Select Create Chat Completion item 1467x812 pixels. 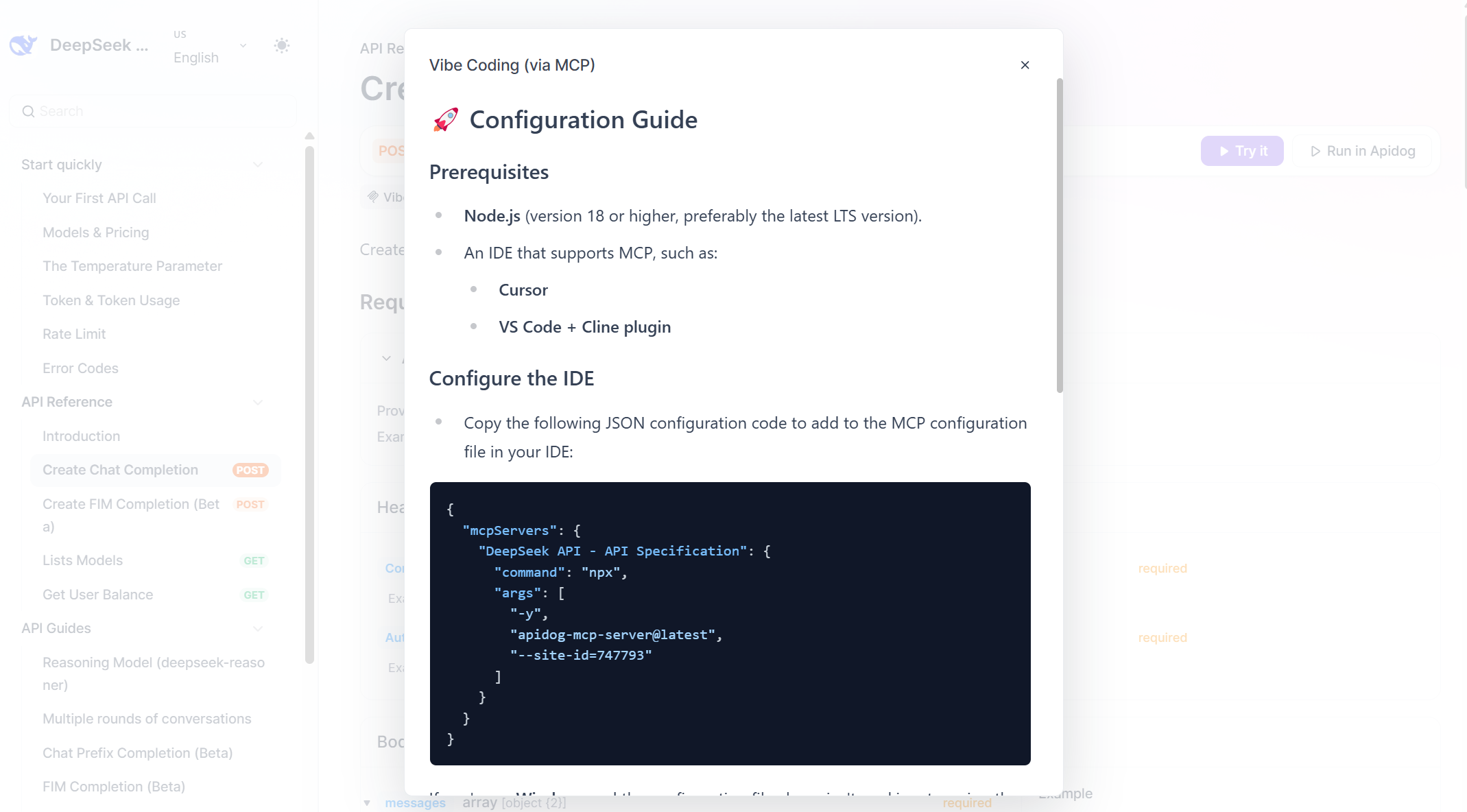[156, 470]
